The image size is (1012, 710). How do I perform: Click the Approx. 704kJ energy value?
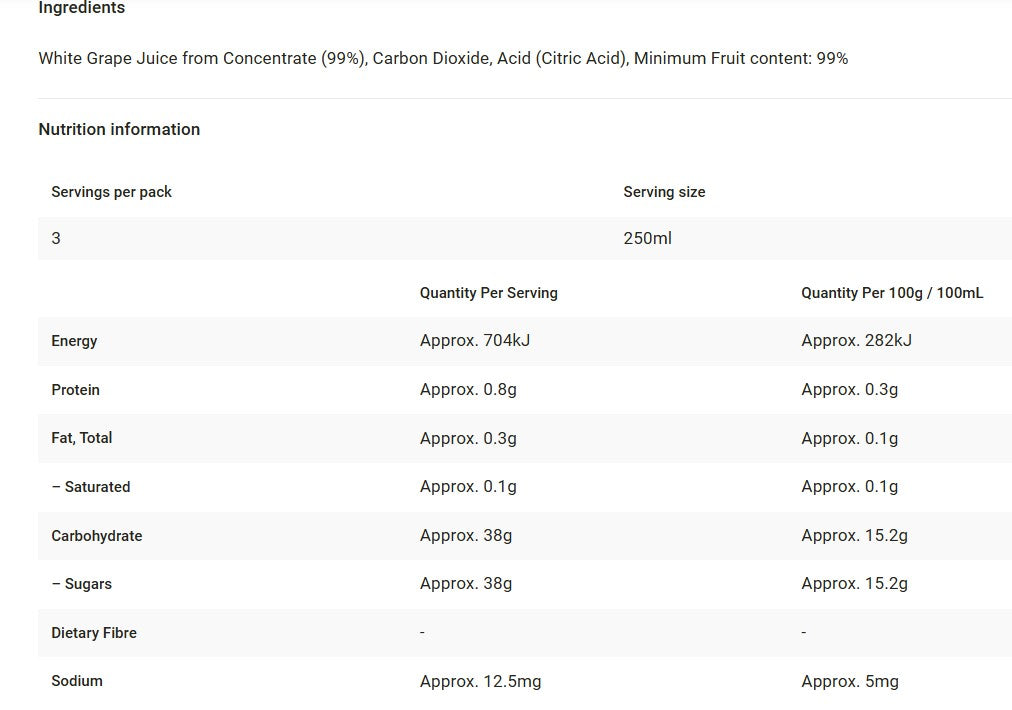tap(475, 340)
